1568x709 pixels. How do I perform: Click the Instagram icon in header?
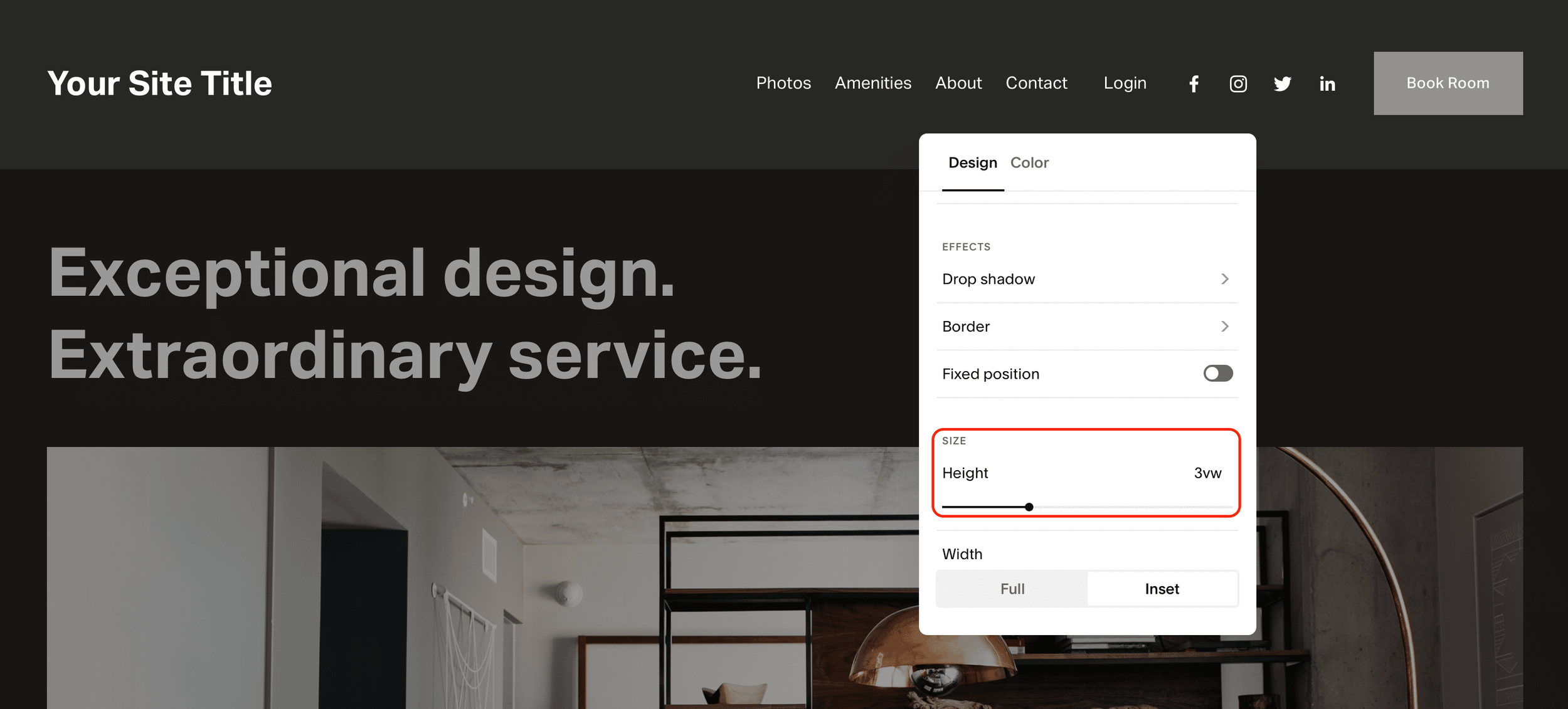1238,83
